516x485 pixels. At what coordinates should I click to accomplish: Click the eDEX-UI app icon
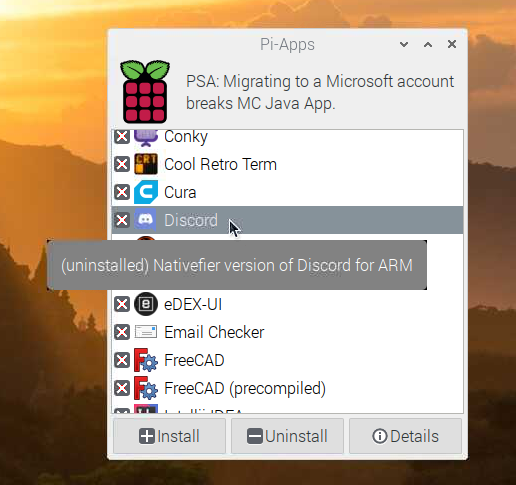click(x=146, y=304)
